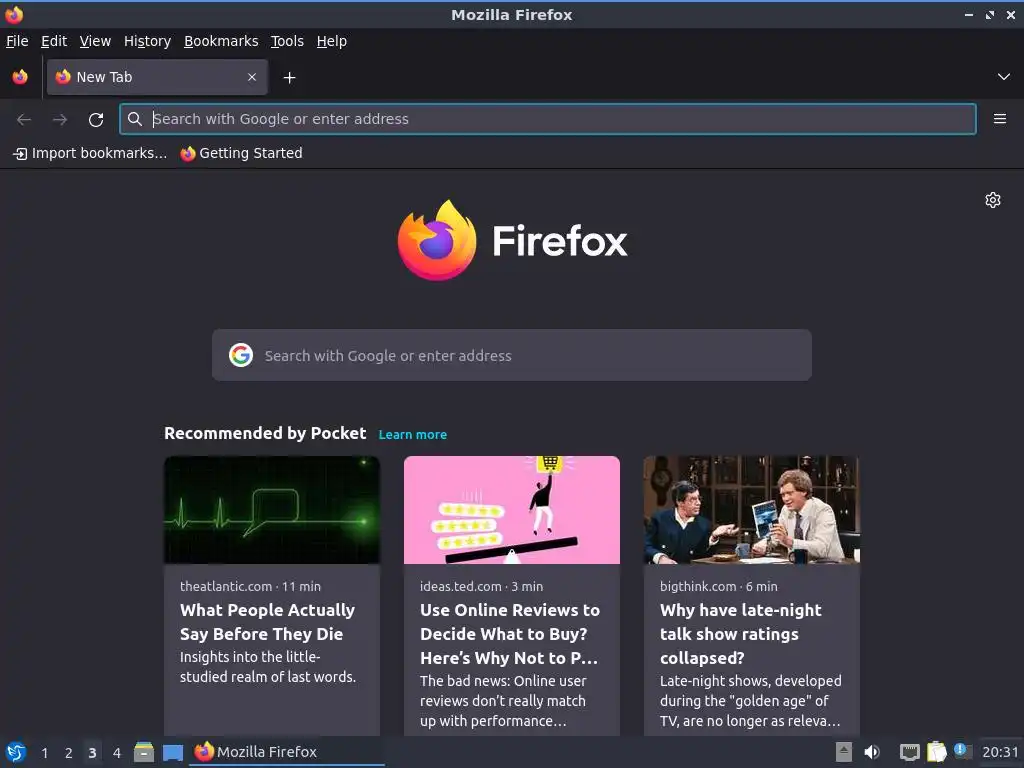Open the file manager taskbar icon
1024x768 pixels.
point(144,752)
